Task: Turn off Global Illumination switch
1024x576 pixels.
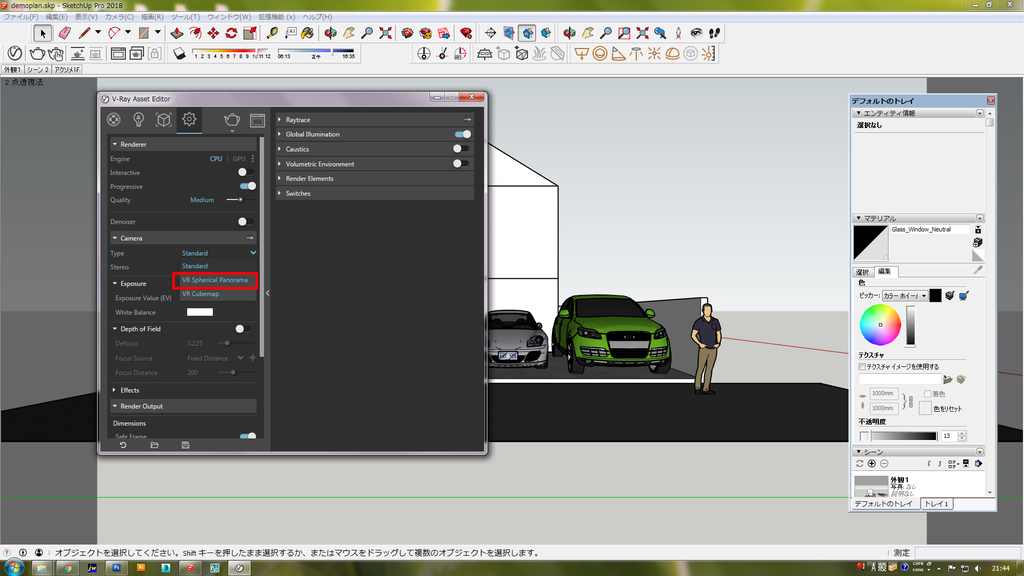Action: [x=462, y=134]
